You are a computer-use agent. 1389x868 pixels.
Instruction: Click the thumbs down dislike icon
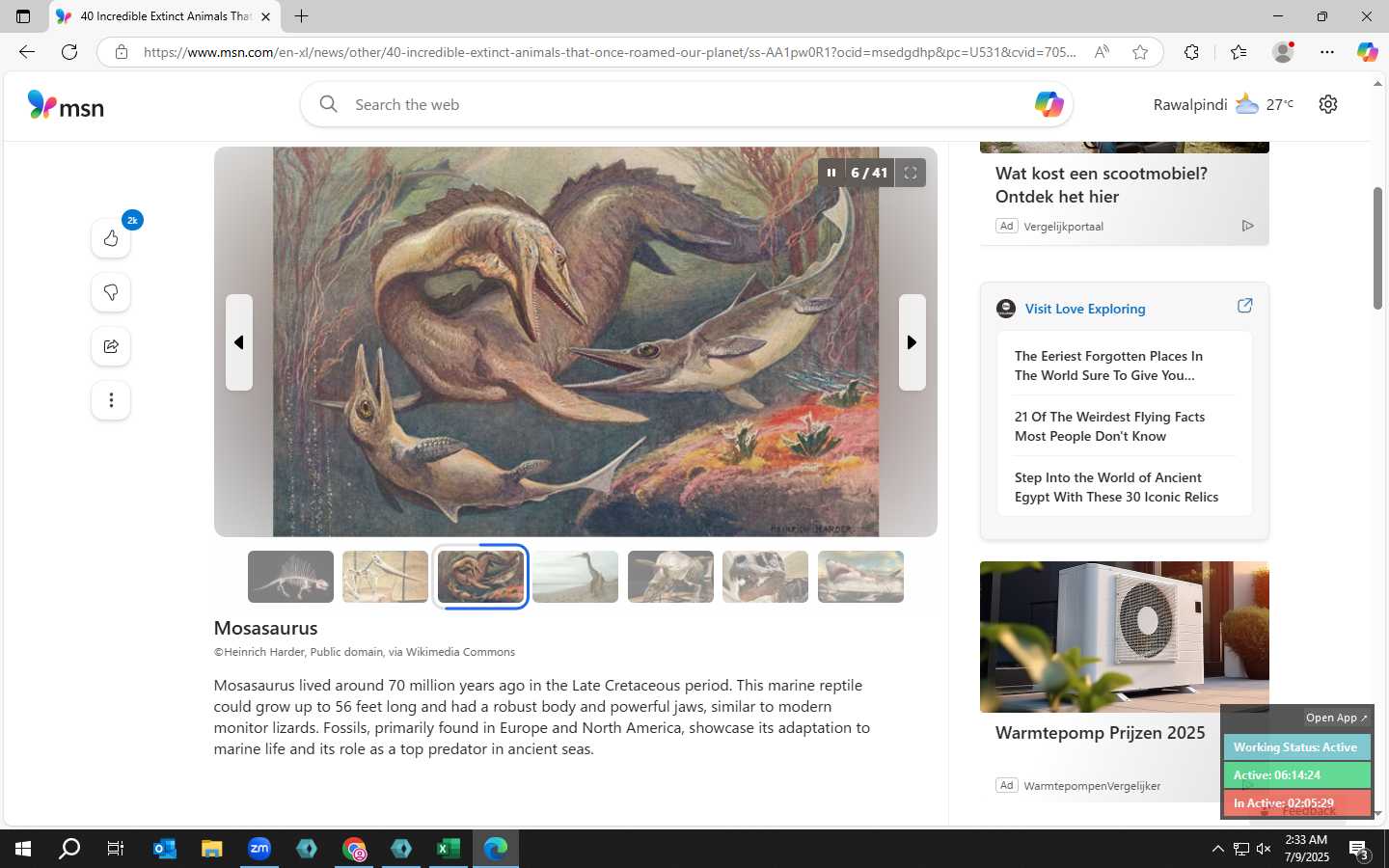(111, 292)
